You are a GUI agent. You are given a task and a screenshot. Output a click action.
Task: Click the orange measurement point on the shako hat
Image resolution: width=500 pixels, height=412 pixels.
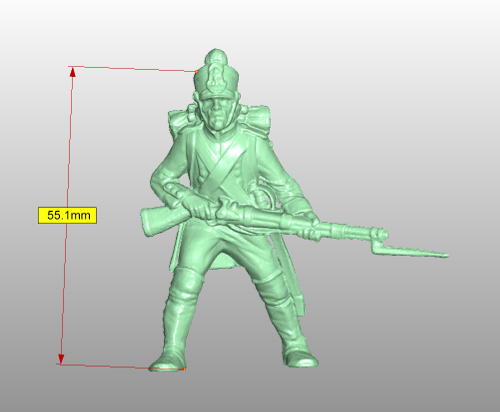tap(197, 72)
